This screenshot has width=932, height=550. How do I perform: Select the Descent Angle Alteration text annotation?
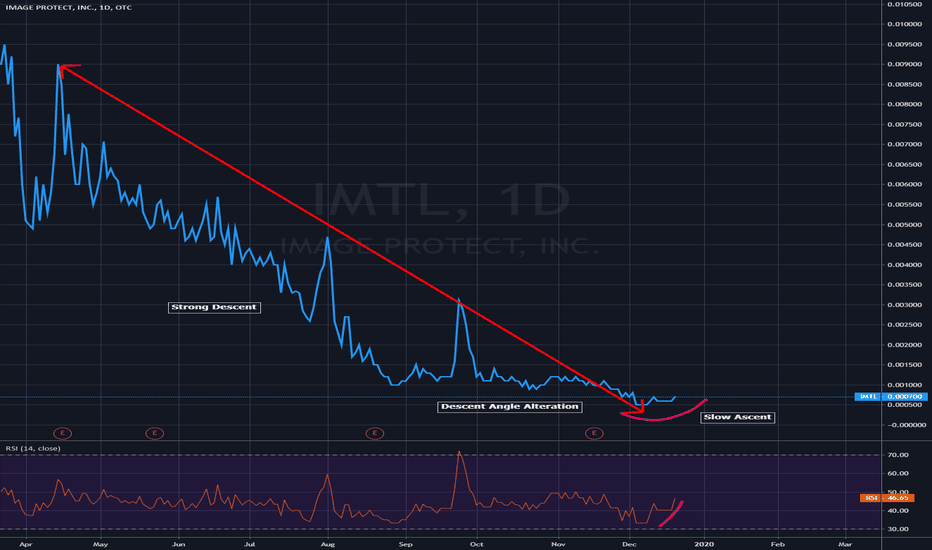509,407
